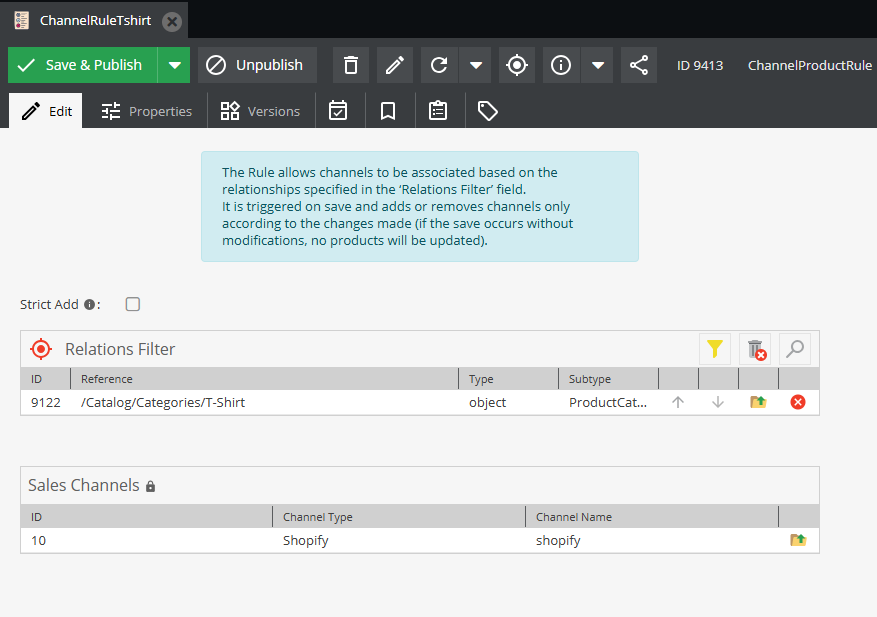The height and width of the screenshot is (617, 877).
Task: Click the share icon in toolbar
Action: [x=638, y=65]
